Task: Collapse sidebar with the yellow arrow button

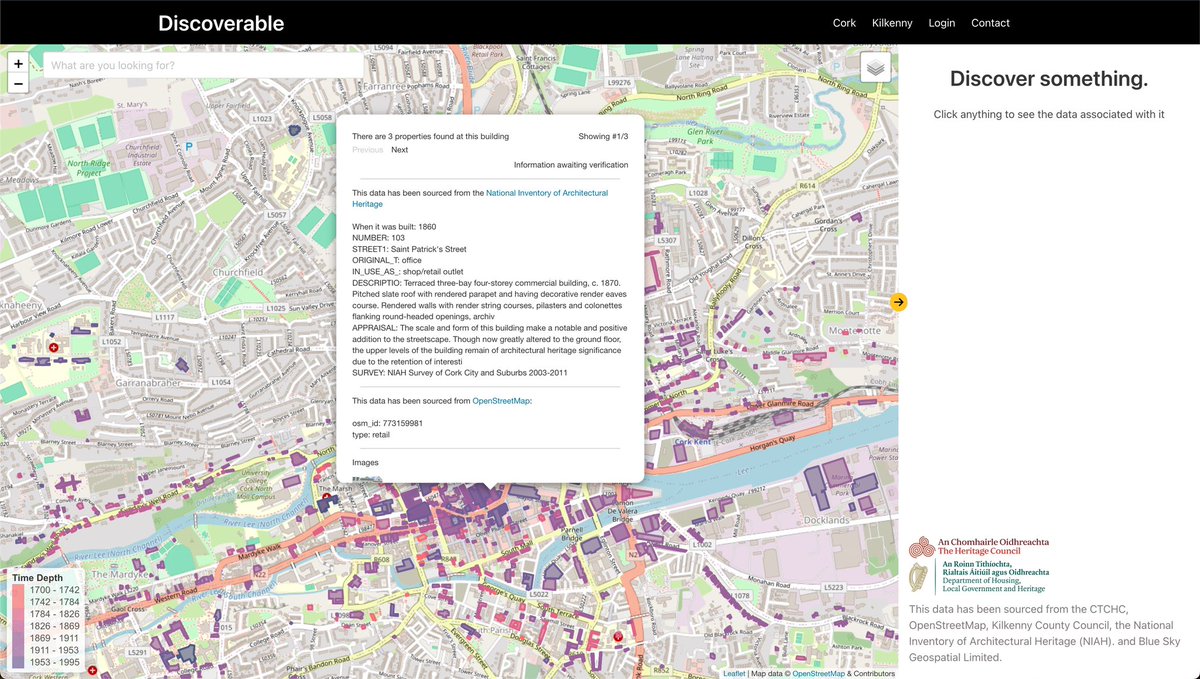Action: click(899, 302)
